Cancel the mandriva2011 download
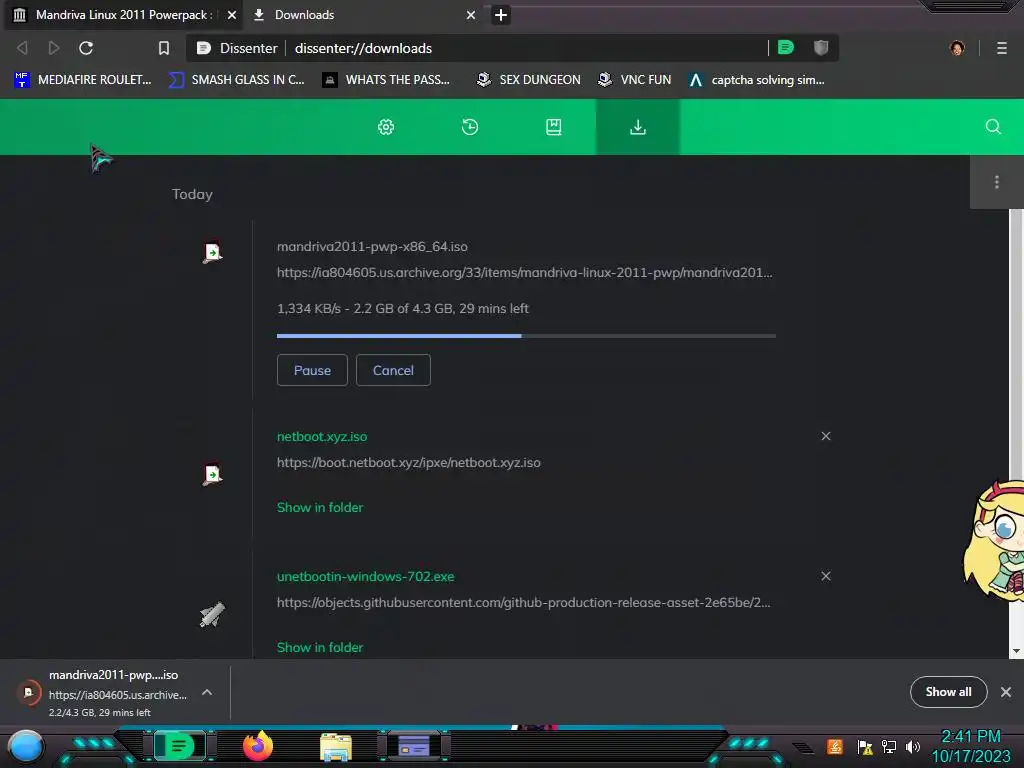Screen dimensions: 1024x768 (393, 370)
